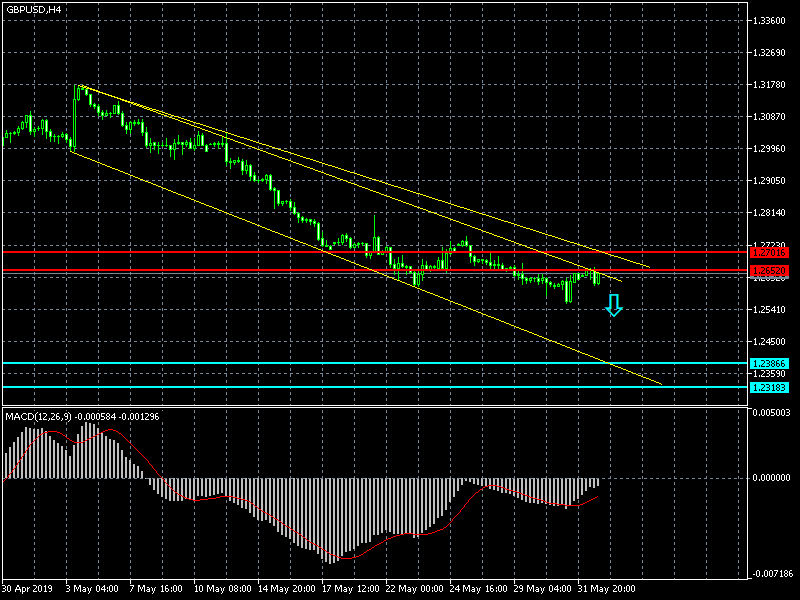Click the 1.24500 price axis value

771,341
